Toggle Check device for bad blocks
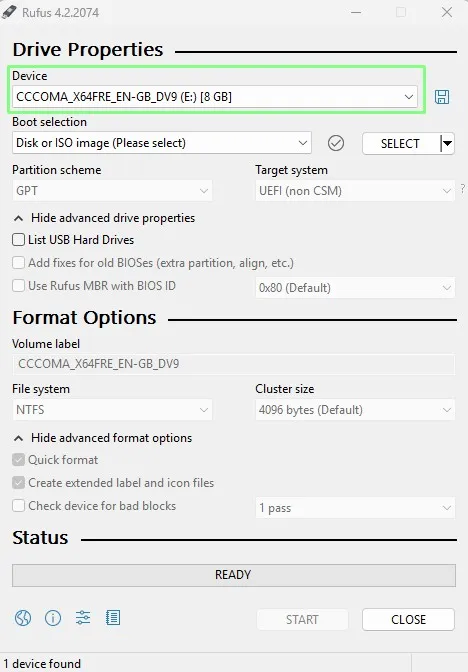 tap(18, 506)
